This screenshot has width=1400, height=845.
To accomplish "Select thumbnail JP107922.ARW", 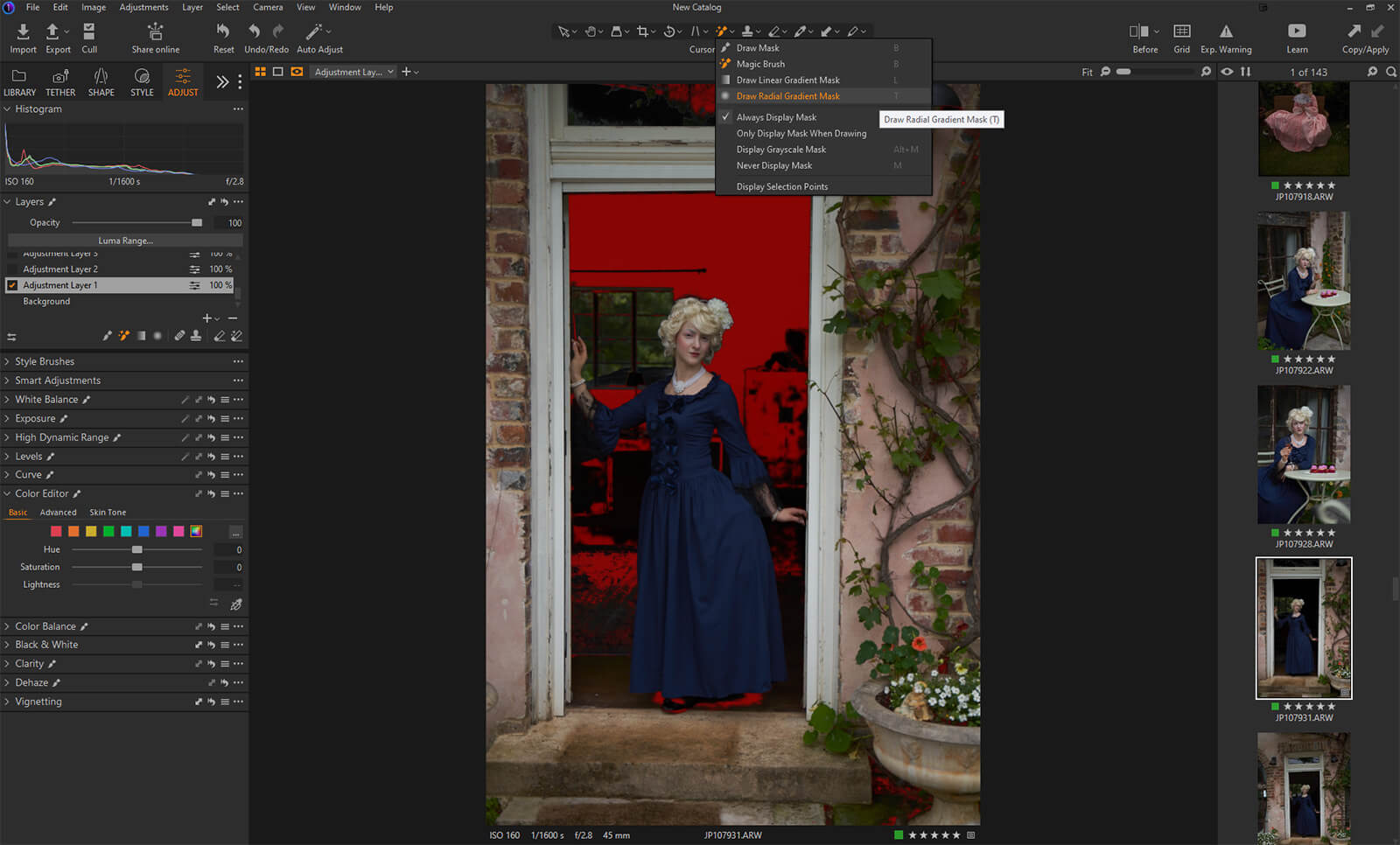I will (1304, 281).
